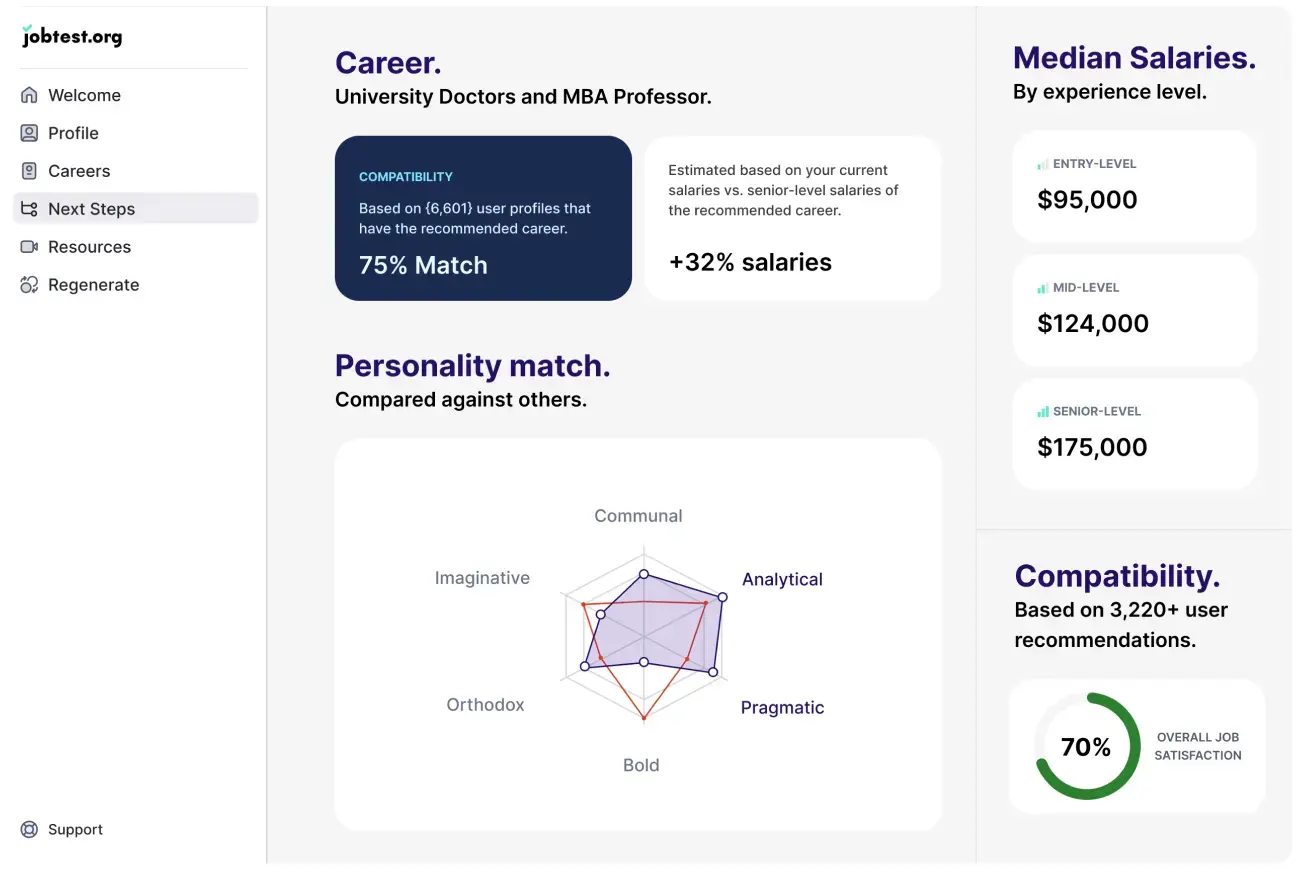Click the 70% job satisfaction progress ring
Viewport: 1298px width, 870px height.
(1086, 746)
